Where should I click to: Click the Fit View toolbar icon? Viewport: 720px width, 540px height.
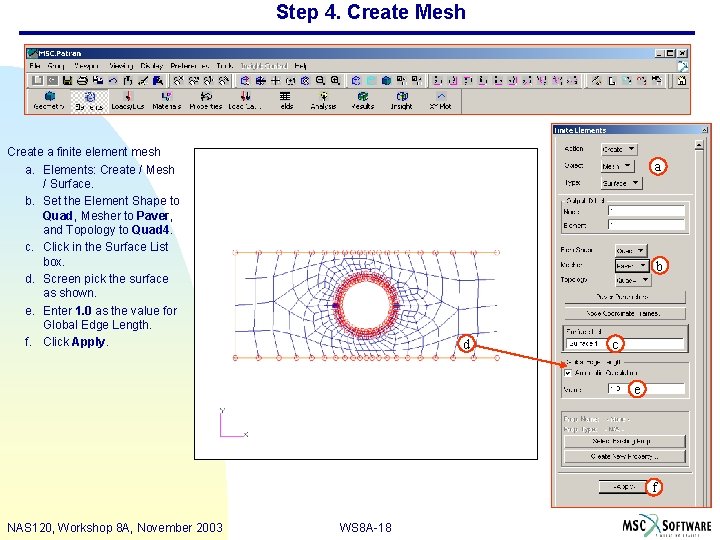point(260,81)
